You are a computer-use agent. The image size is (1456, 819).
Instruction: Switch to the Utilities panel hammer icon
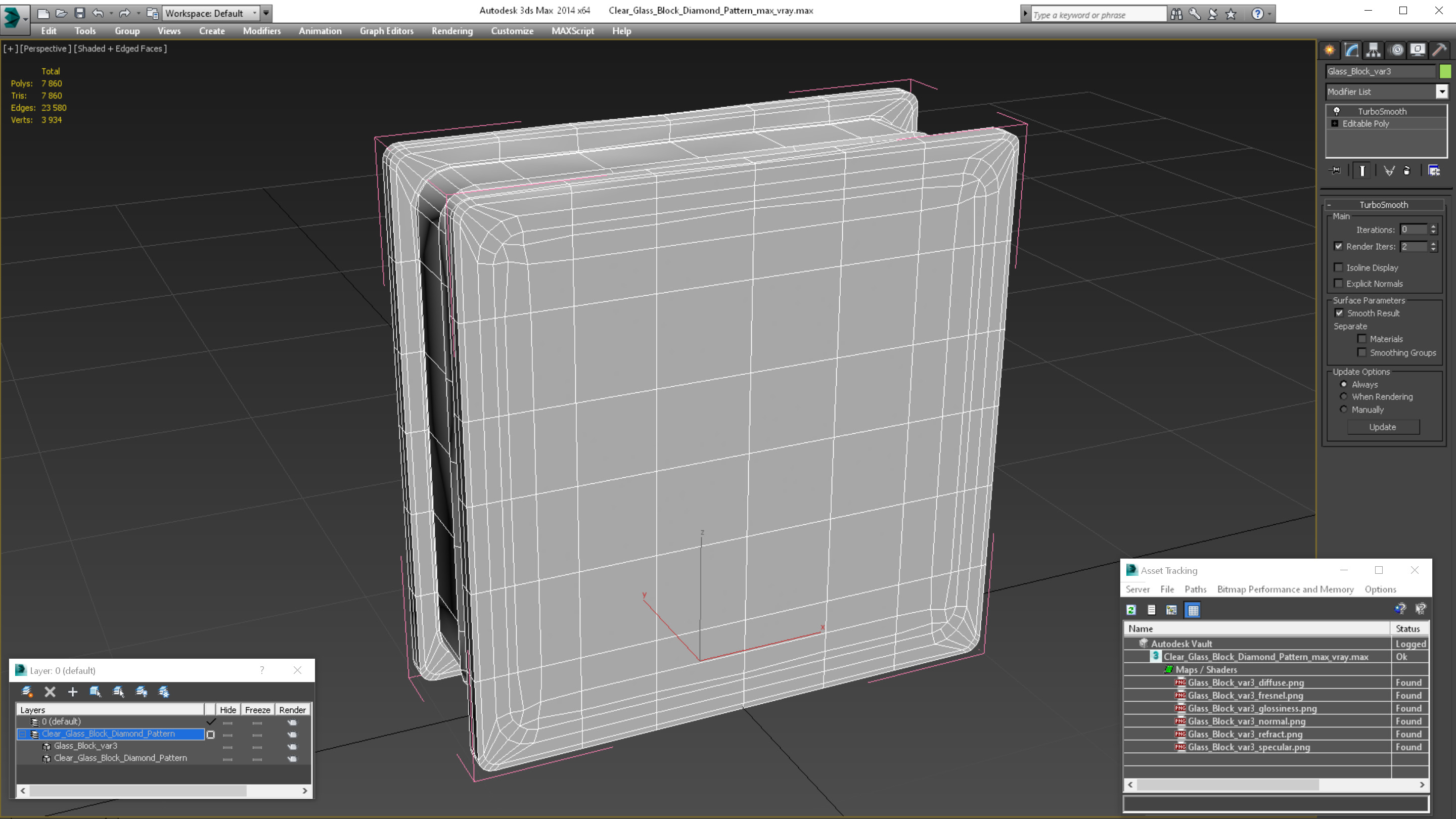tap(1439, 50)
